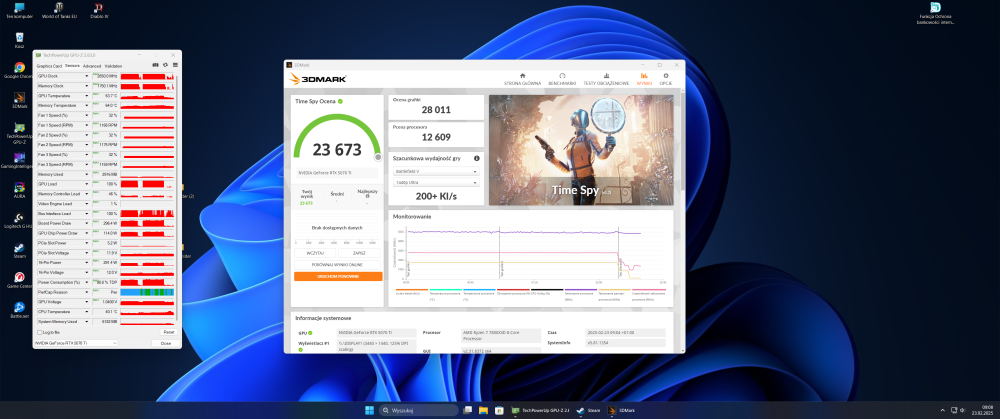Click Time Spy benchmark thumbnail image
1000x419 pixels.
click(581, 150)
